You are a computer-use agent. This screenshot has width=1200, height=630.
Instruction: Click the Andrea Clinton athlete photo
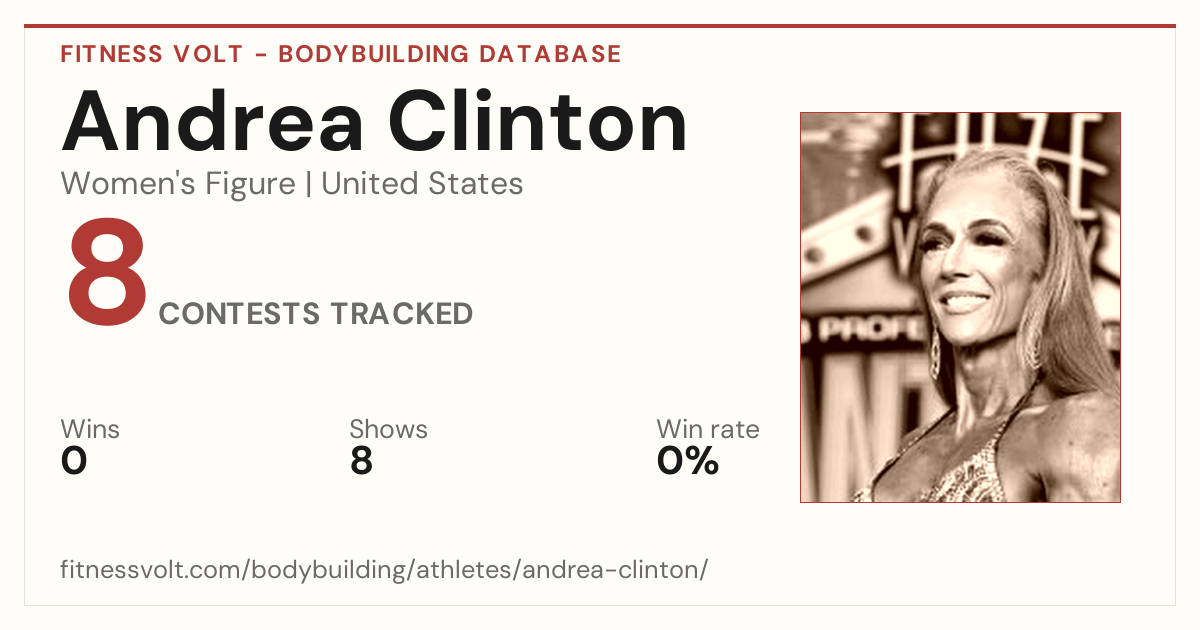960,307
